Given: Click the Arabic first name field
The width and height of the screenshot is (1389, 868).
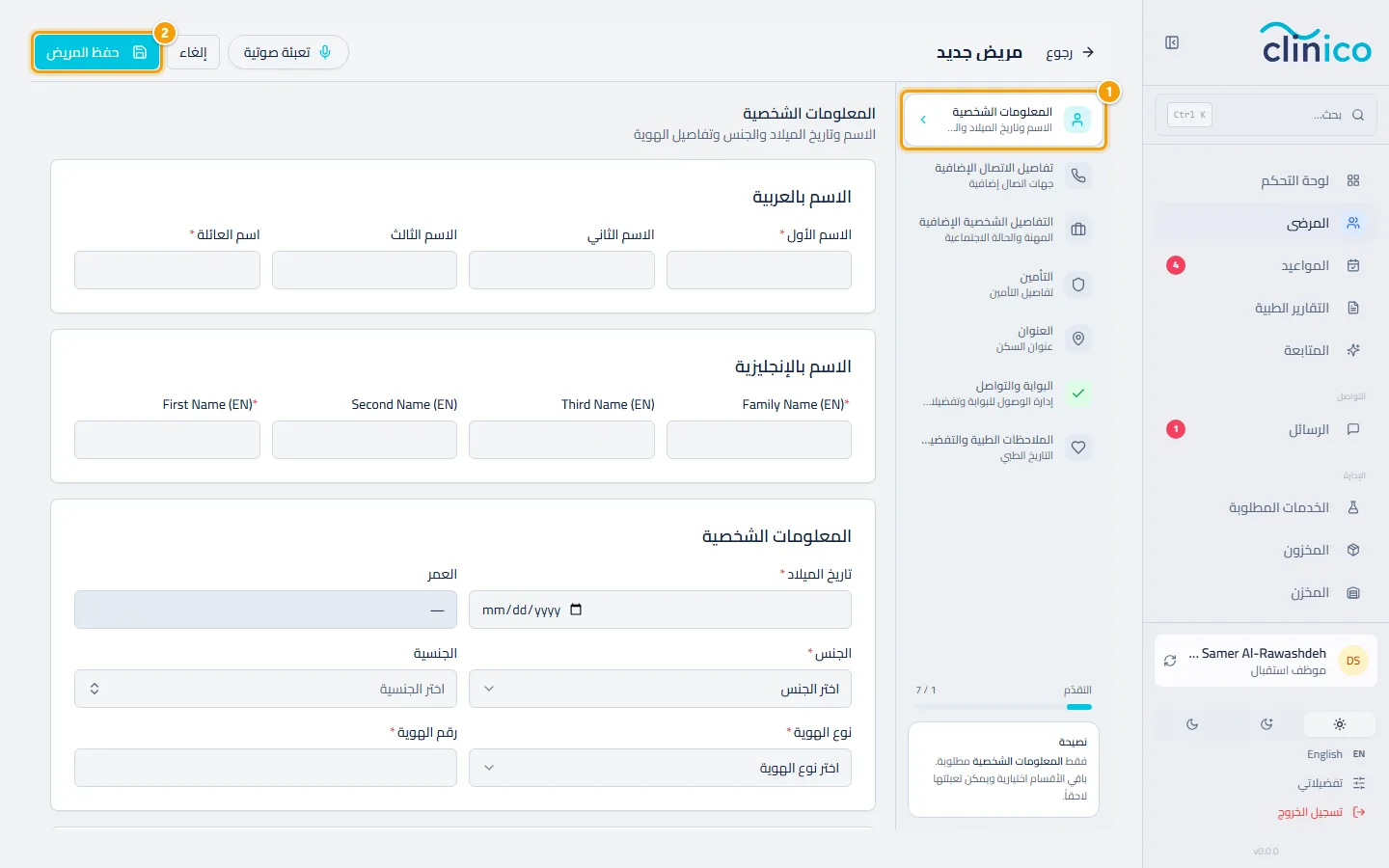Looking at the screenshot, I should (x=759, y=270).
